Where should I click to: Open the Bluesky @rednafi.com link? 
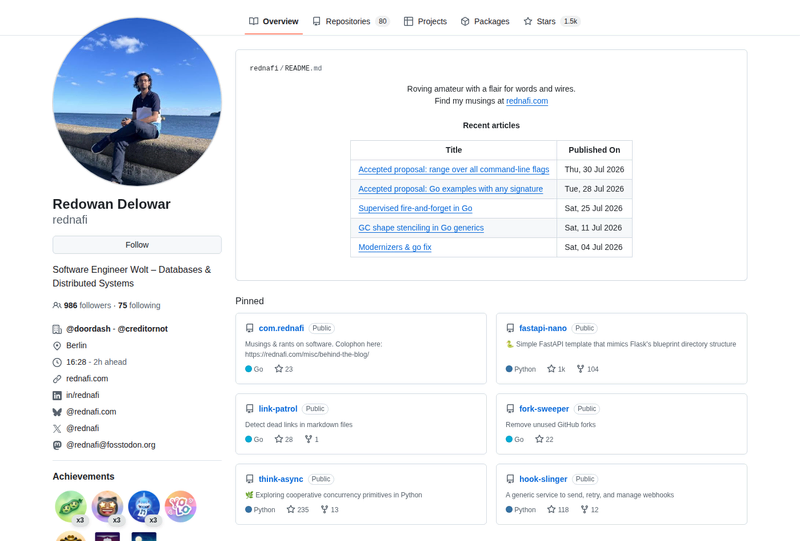click(91, 411)
